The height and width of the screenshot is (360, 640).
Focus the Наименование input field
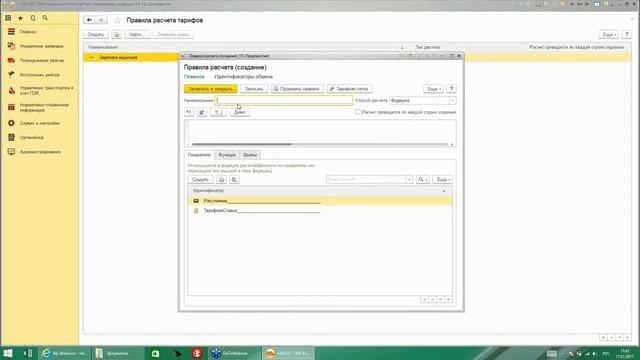coord(284,100)
